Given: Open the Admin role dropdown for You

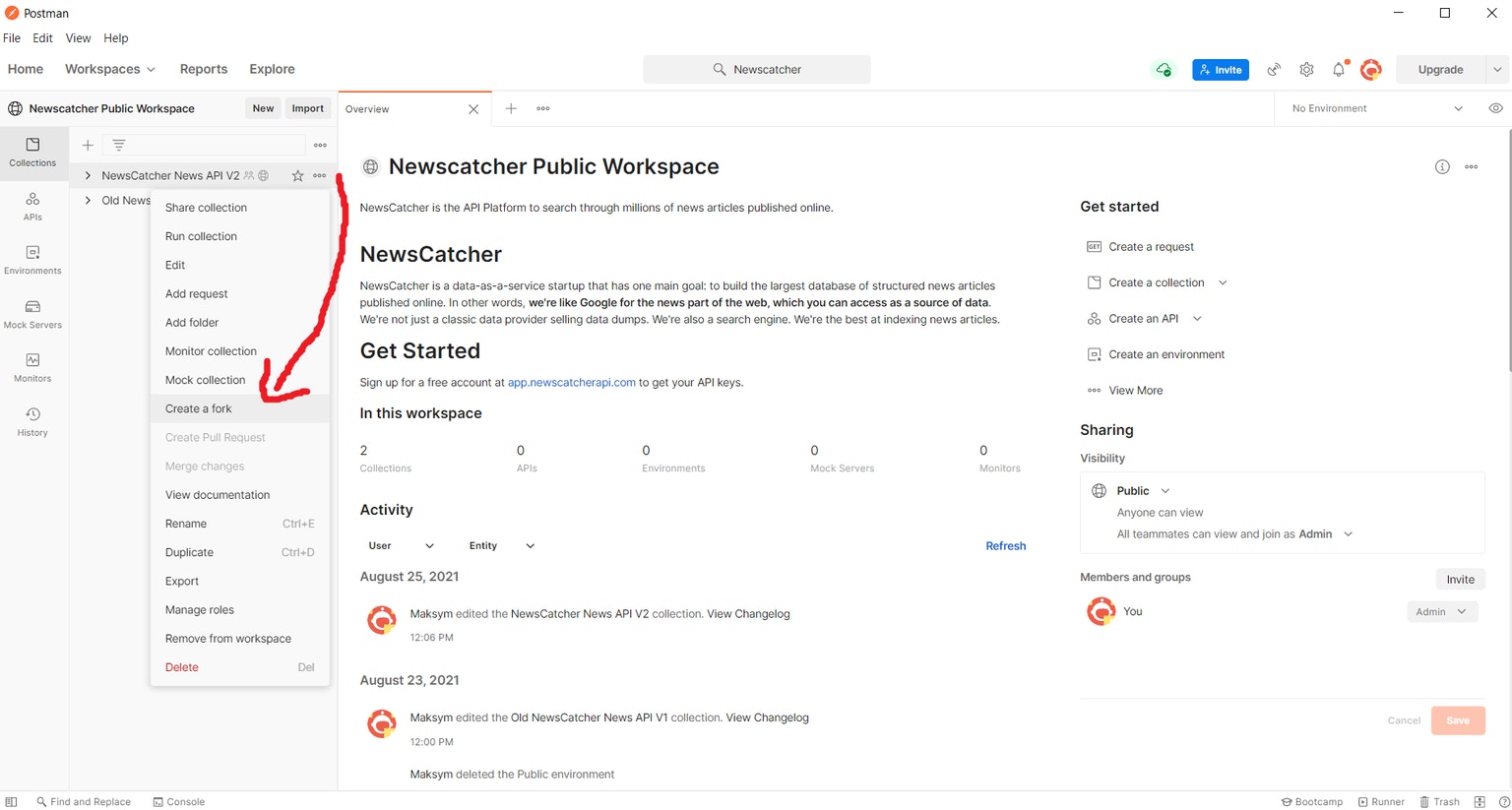Looking at the screenshot, I should point(1442,611).
